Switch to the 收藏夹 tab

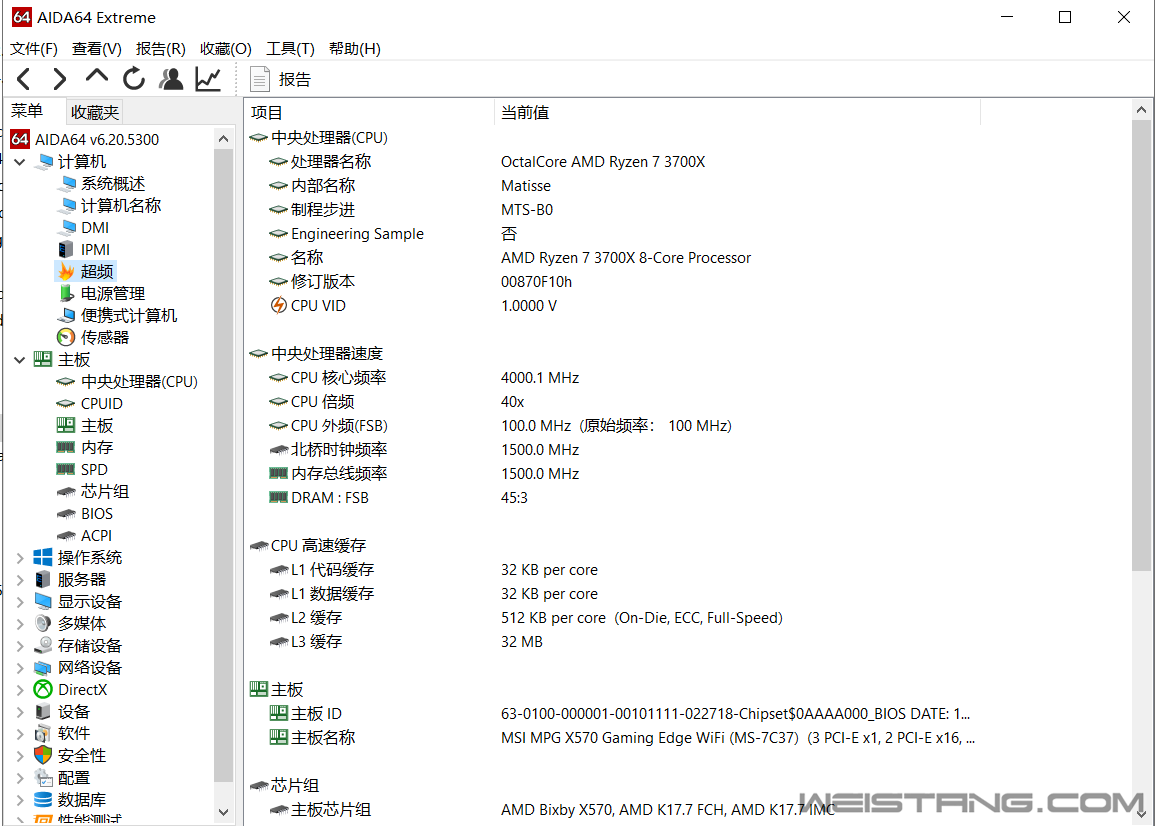click(95, 112)
